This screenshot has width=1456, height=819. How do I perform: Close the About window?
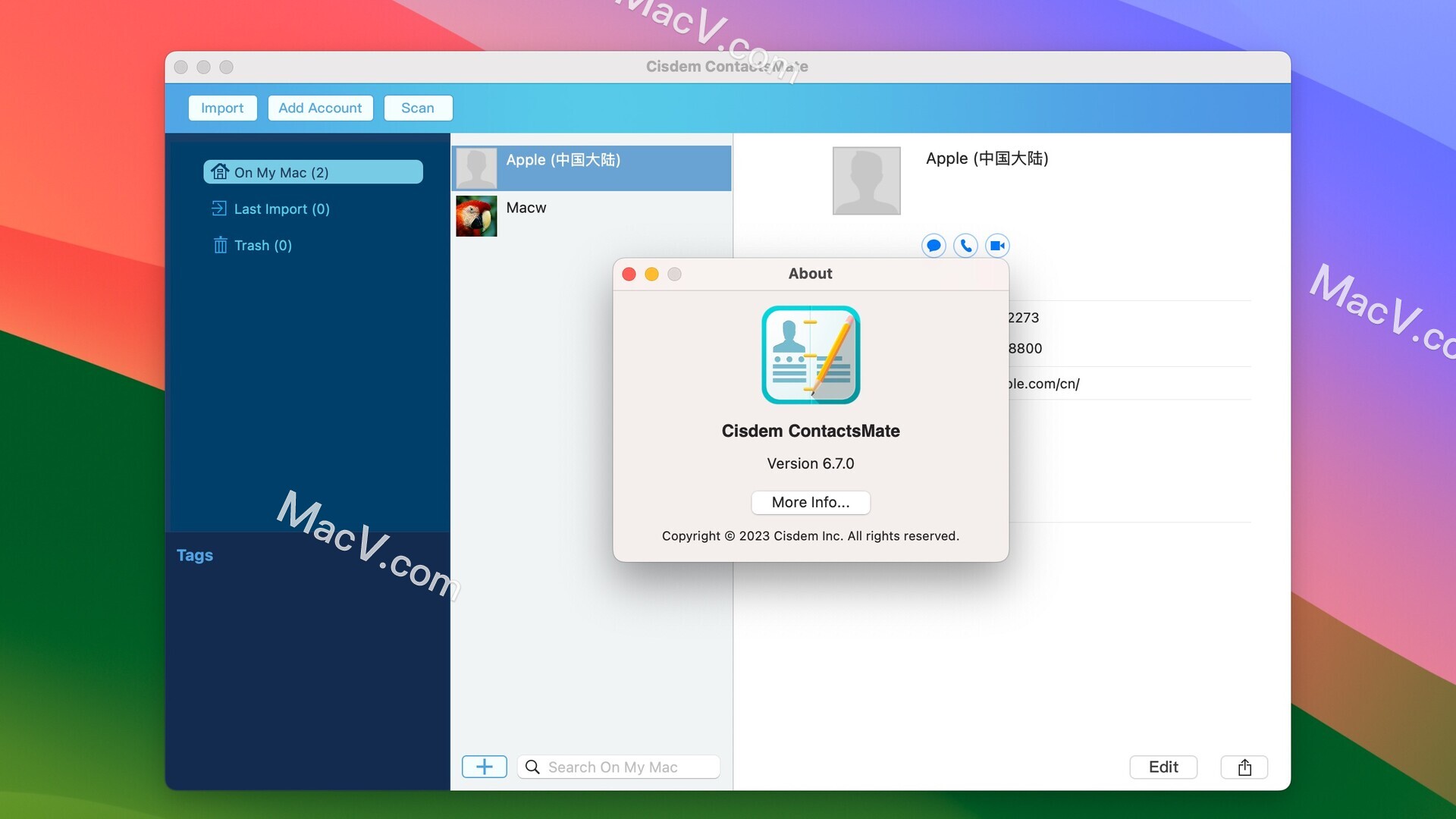(x=629, y=274)
